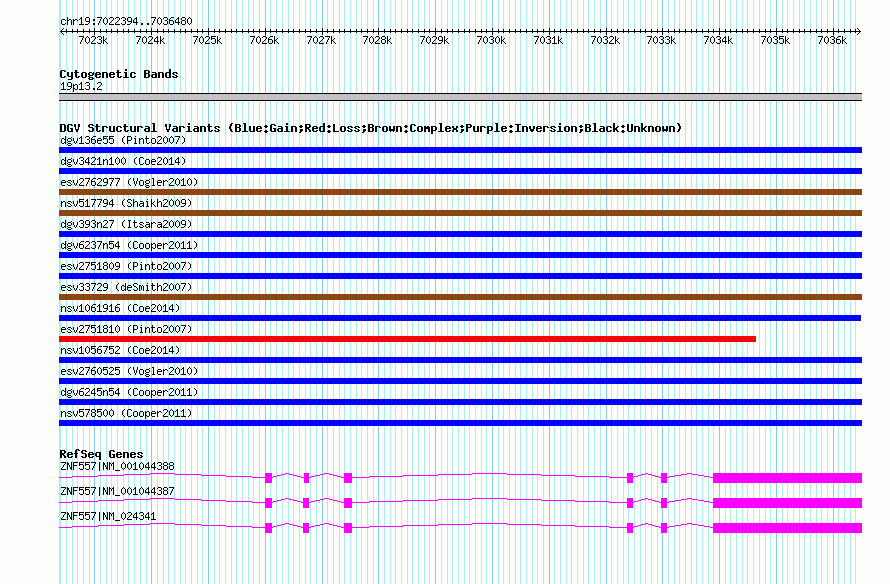
Task: Click the 7034k ruler tick label
Action: point(718,40)
